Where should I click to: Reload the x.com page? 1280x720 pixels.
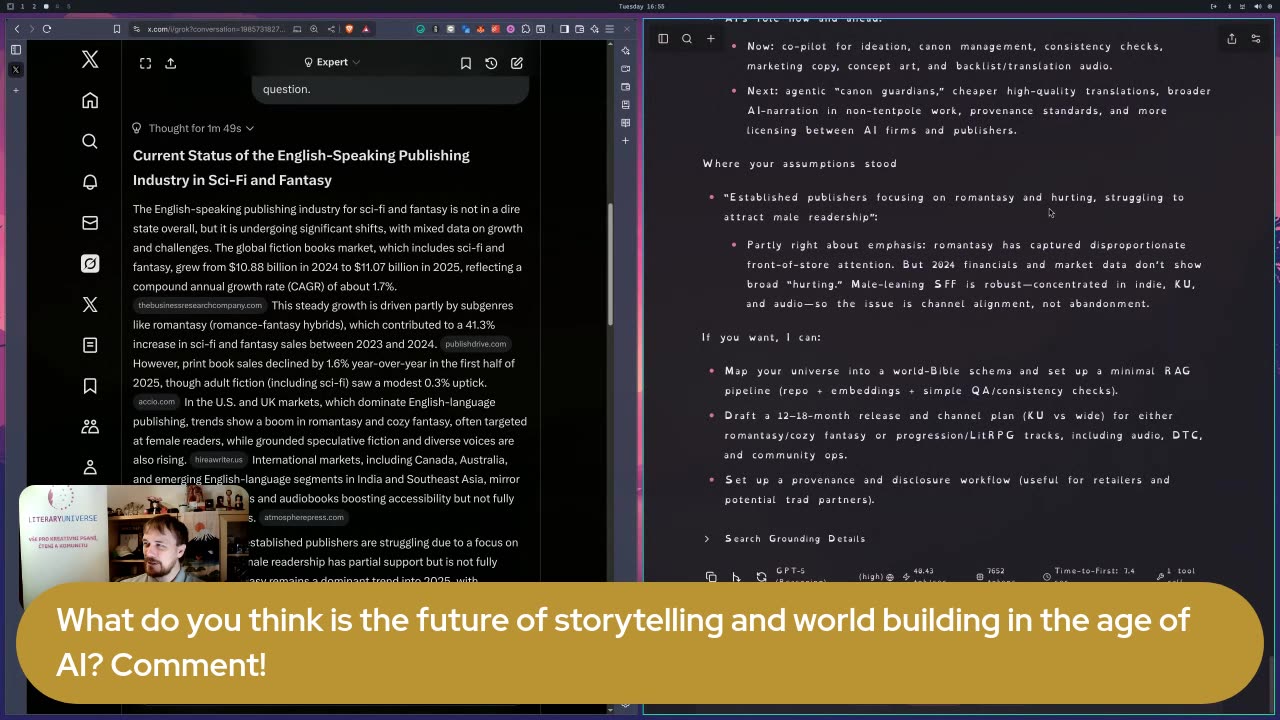[47, 29]
